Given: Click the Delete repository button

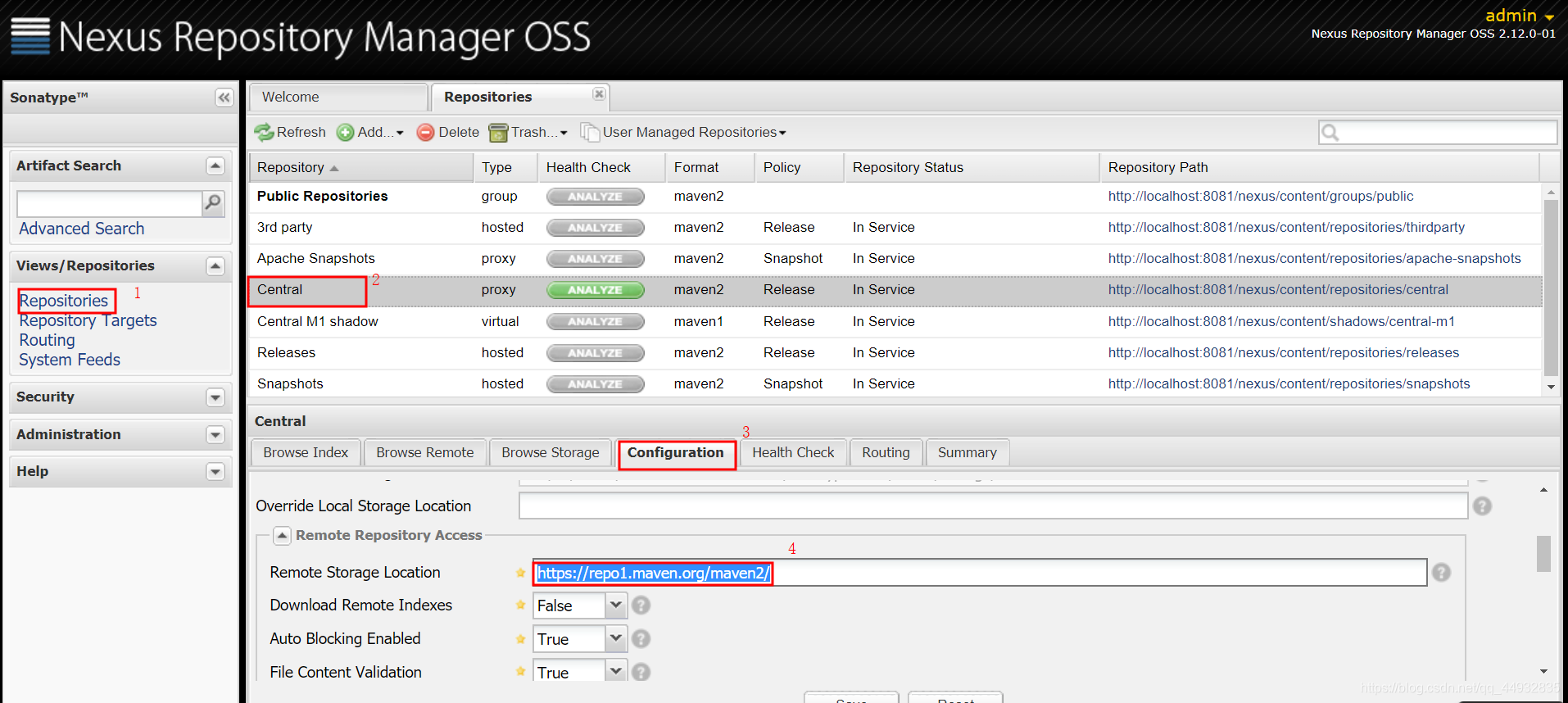Looking at the screenshot, I should click(447, 132).
